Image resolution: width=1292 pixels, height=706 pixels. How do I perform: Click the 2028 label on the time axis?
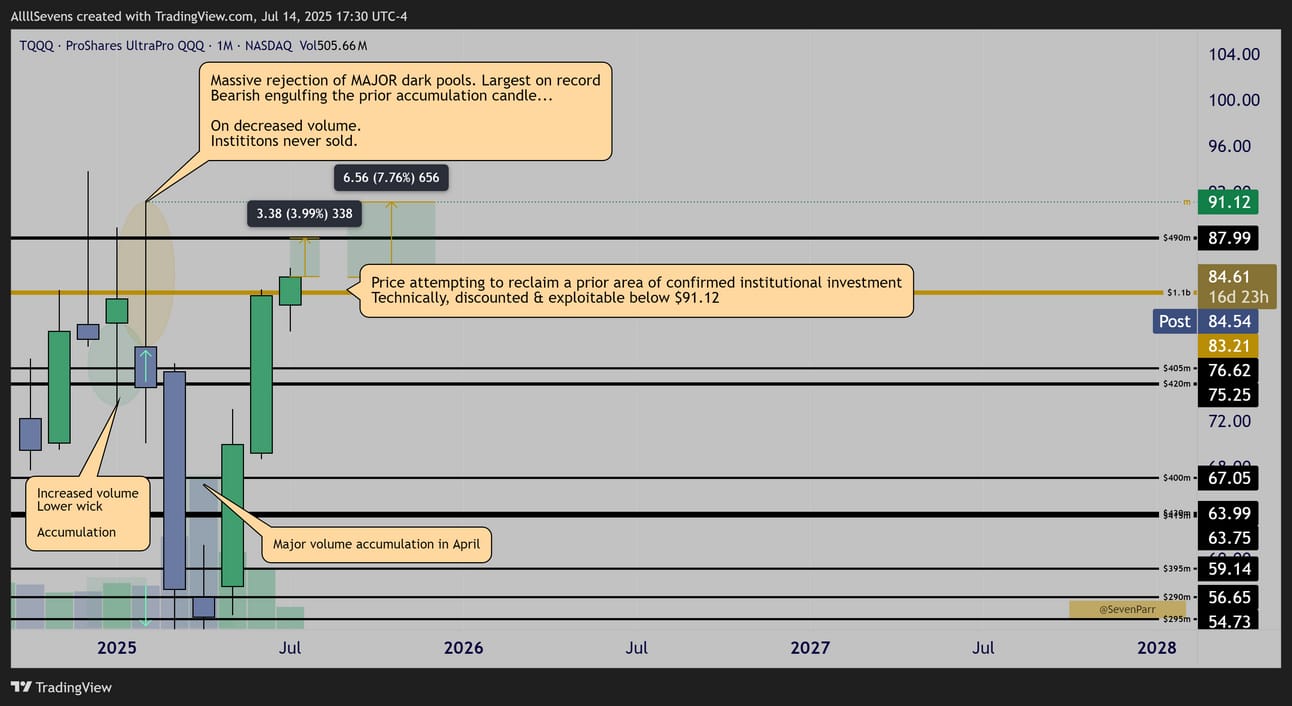(1157, 648)
